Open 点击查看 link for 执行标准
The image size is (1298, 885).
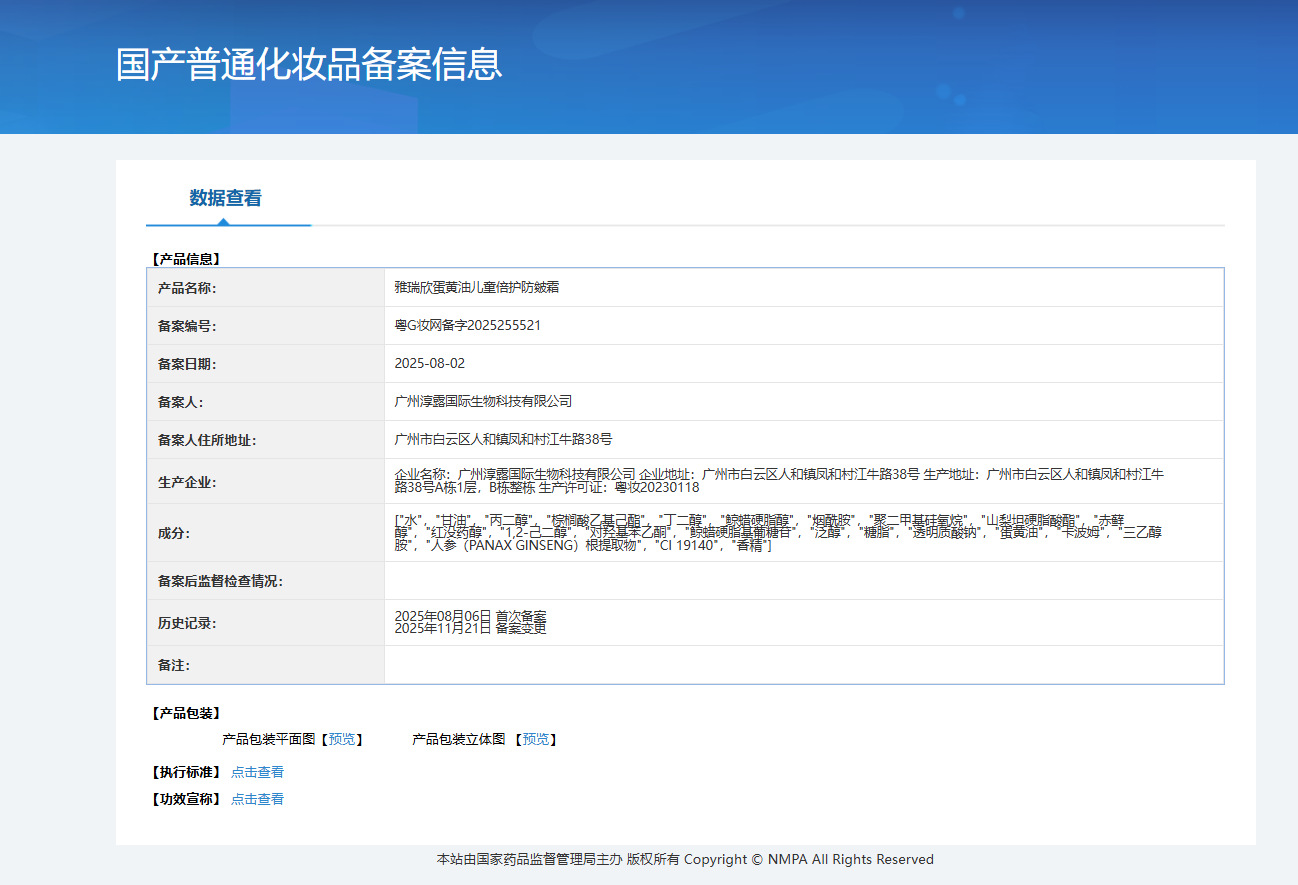point(257,772)
